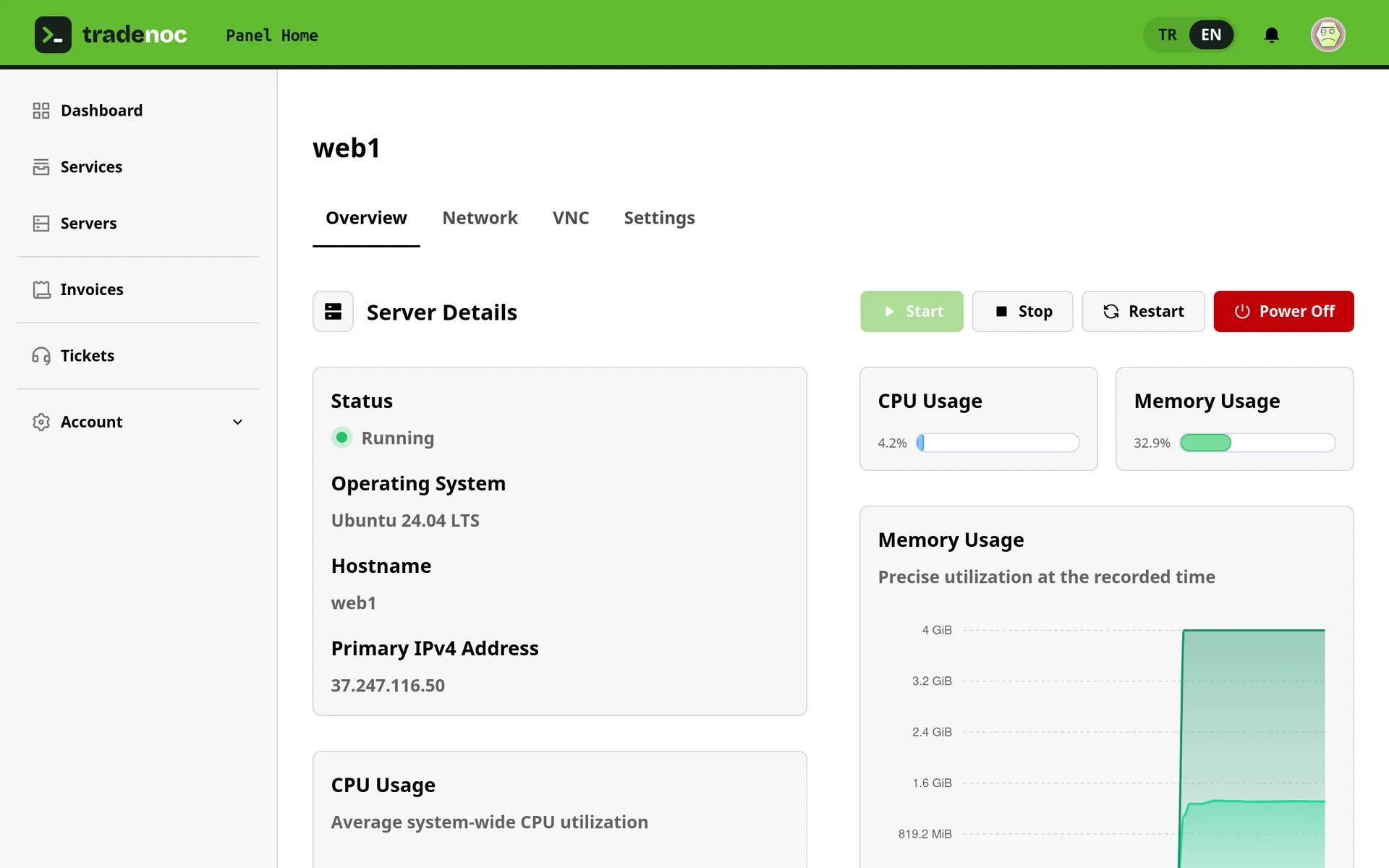The height and width of the screenshot is (868, 1389).
Task: Click the web1 page heading
Action: click(x=347, y=148)
